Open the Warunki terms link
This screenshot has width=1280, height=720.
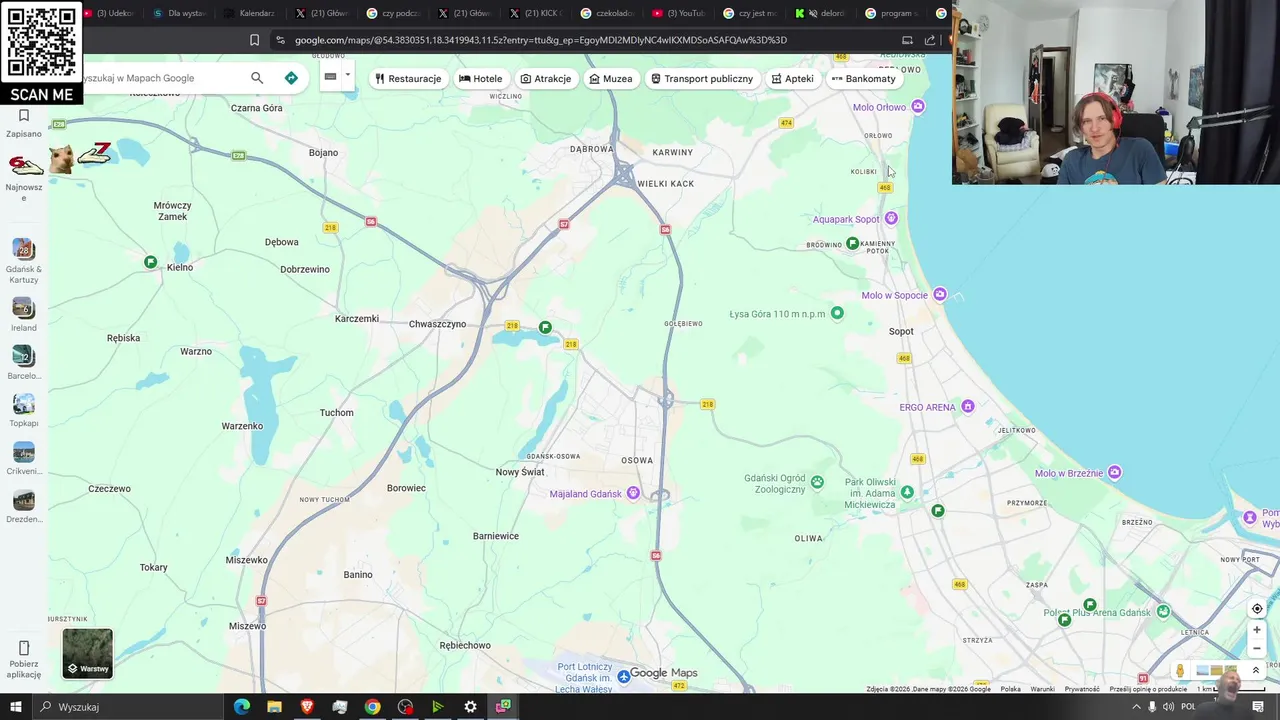pyautogui.click(x=1042, y=689)
